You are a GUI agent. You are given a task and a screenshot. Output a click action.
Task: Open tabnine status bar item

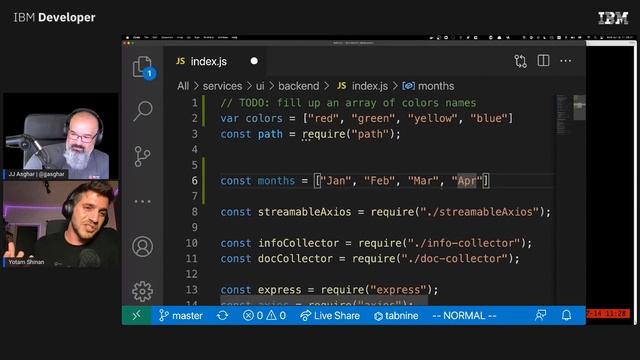point(396,316)
